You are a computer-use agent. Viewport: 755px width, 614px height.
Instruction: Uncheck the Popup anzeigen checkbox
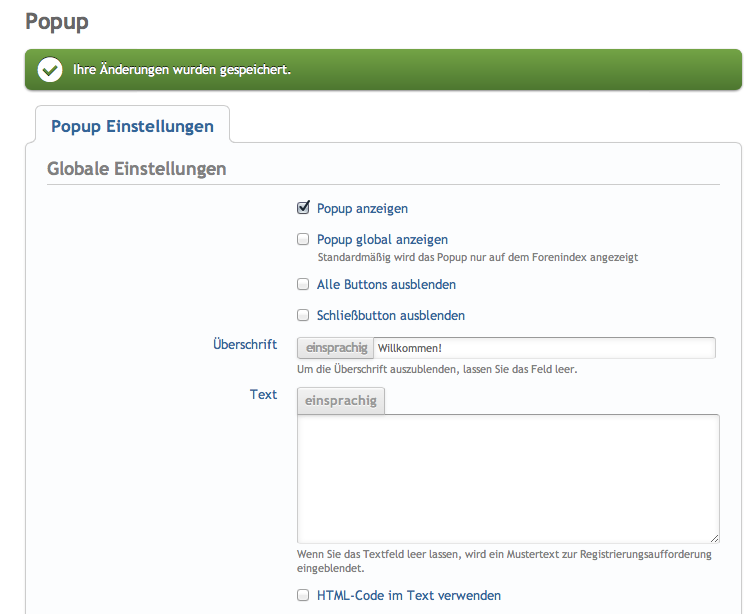[x=303, y=208]
